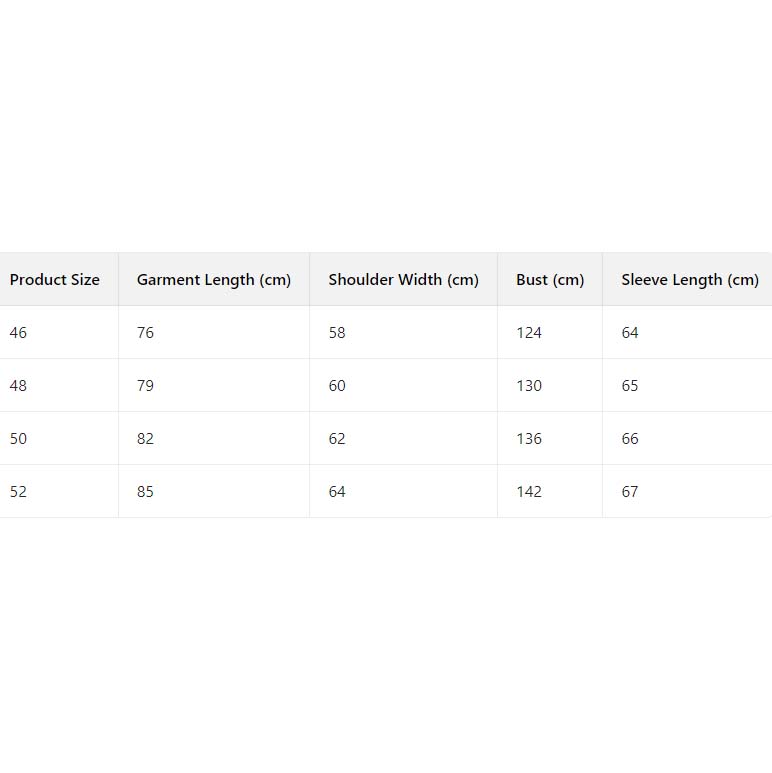Viewport: 772px width, 773px height.
Task: Click sleeve length value 67
Action: point(630,492)
